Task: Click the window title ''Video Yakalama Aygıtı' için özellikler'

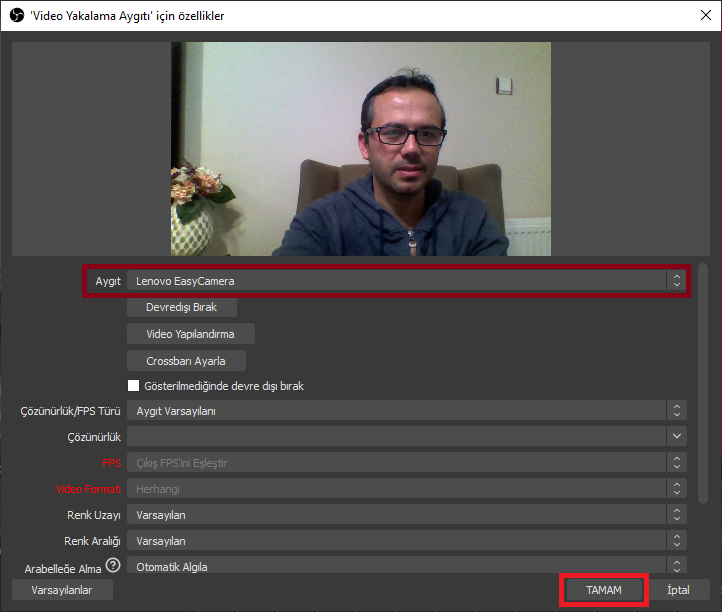Action: pyautogui.click(x=127, y=16)
